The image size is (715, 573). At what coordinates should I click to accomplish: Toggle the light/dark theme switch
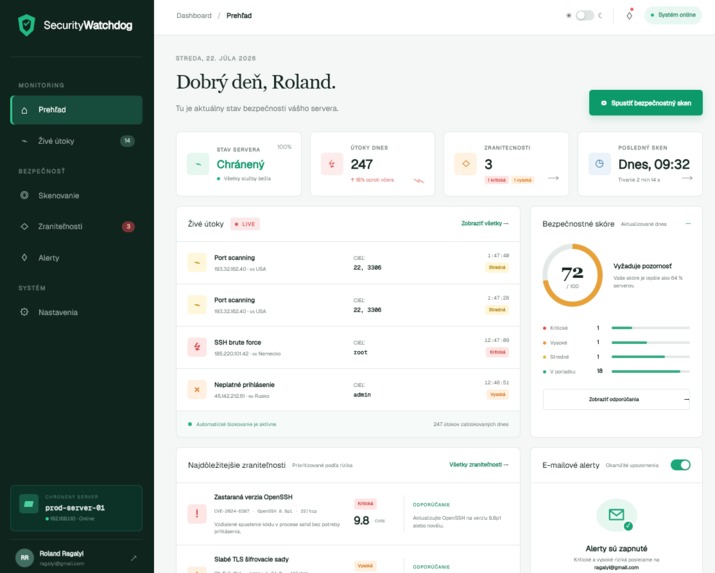(x=585, y=15)
